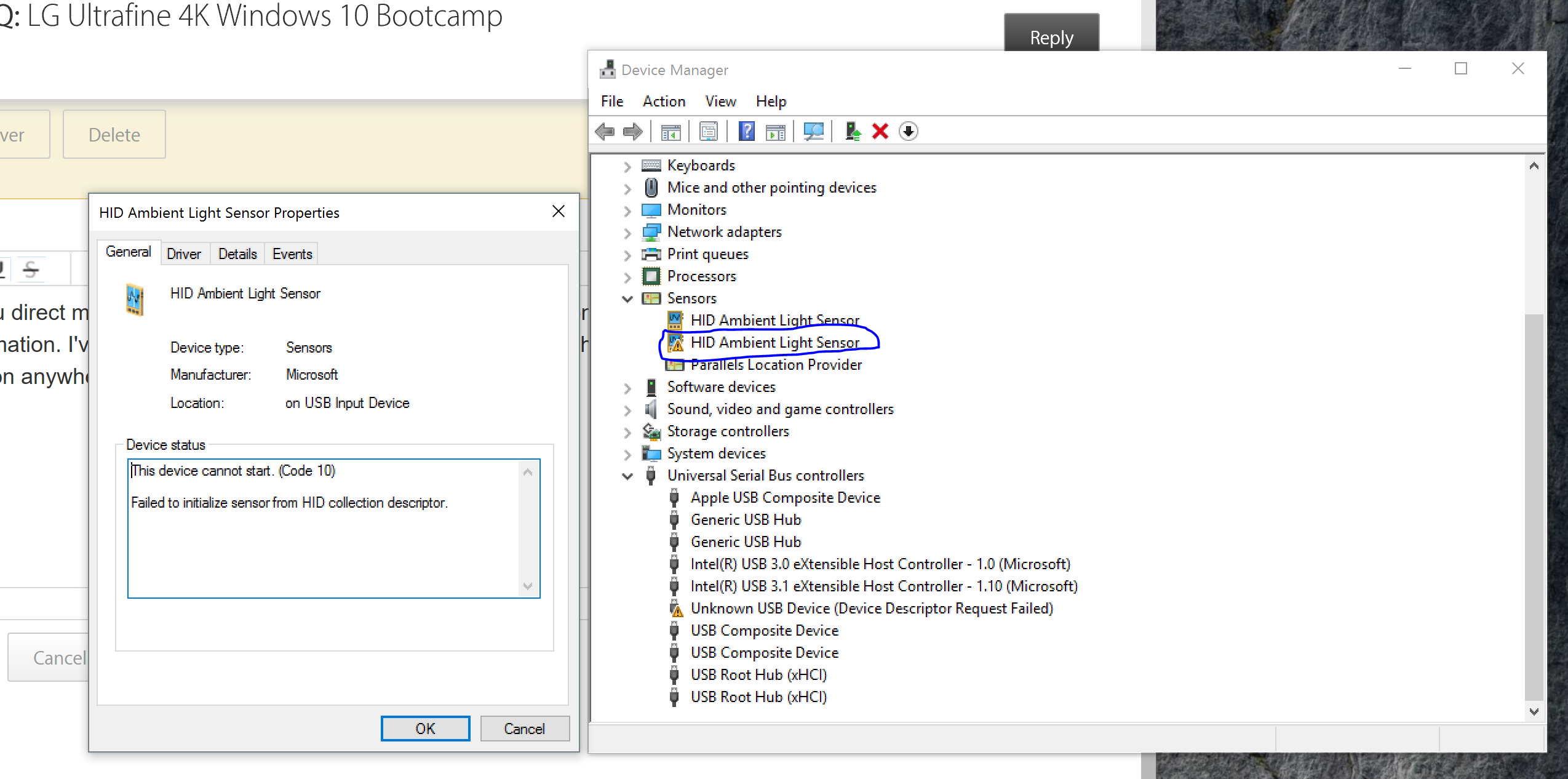Click the blue Help question mark icon
The image size is (1568, 779).
click(746, 131)
